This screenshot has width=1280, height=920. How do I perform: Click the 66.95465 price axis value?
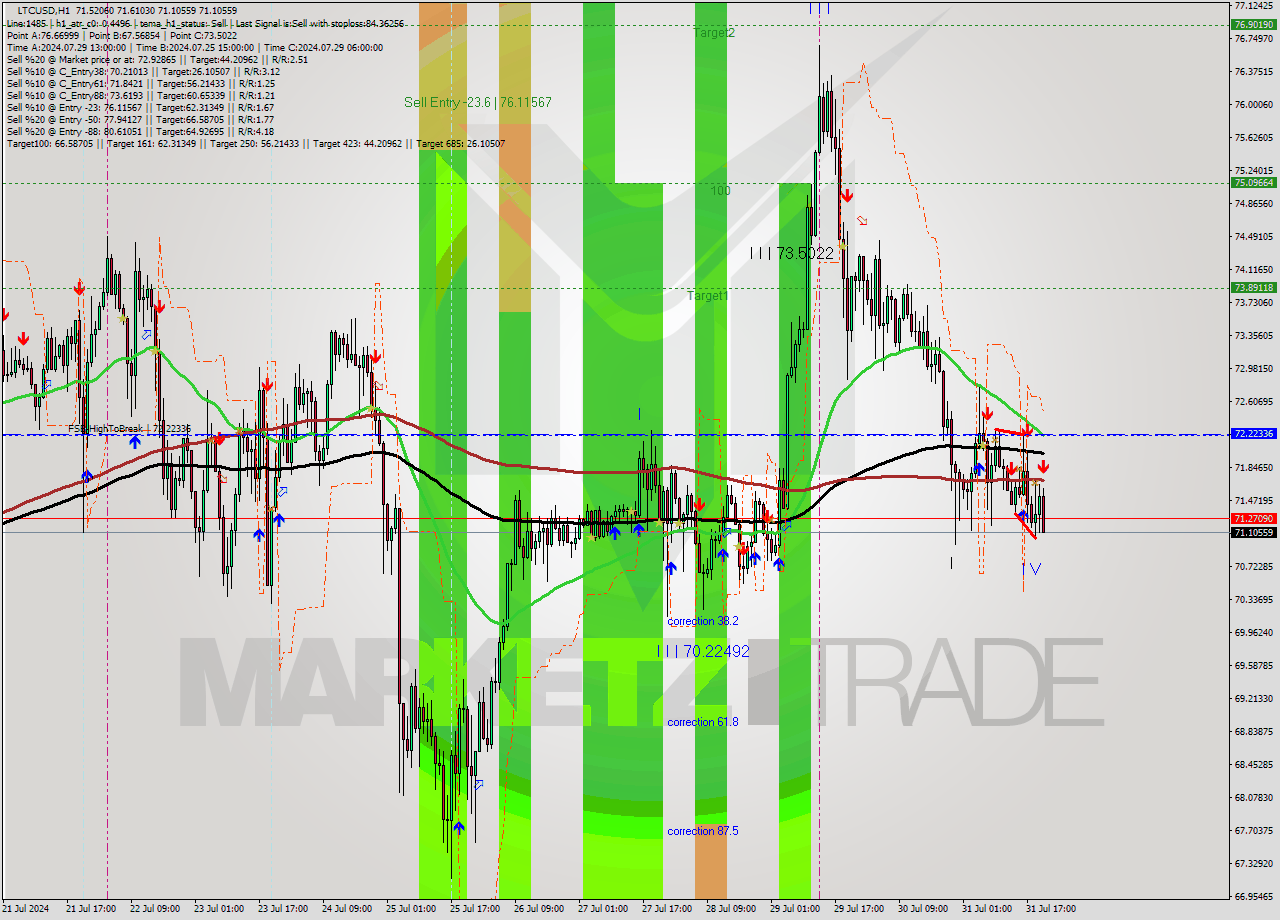pyautogui.click(x=1254, y=897)
